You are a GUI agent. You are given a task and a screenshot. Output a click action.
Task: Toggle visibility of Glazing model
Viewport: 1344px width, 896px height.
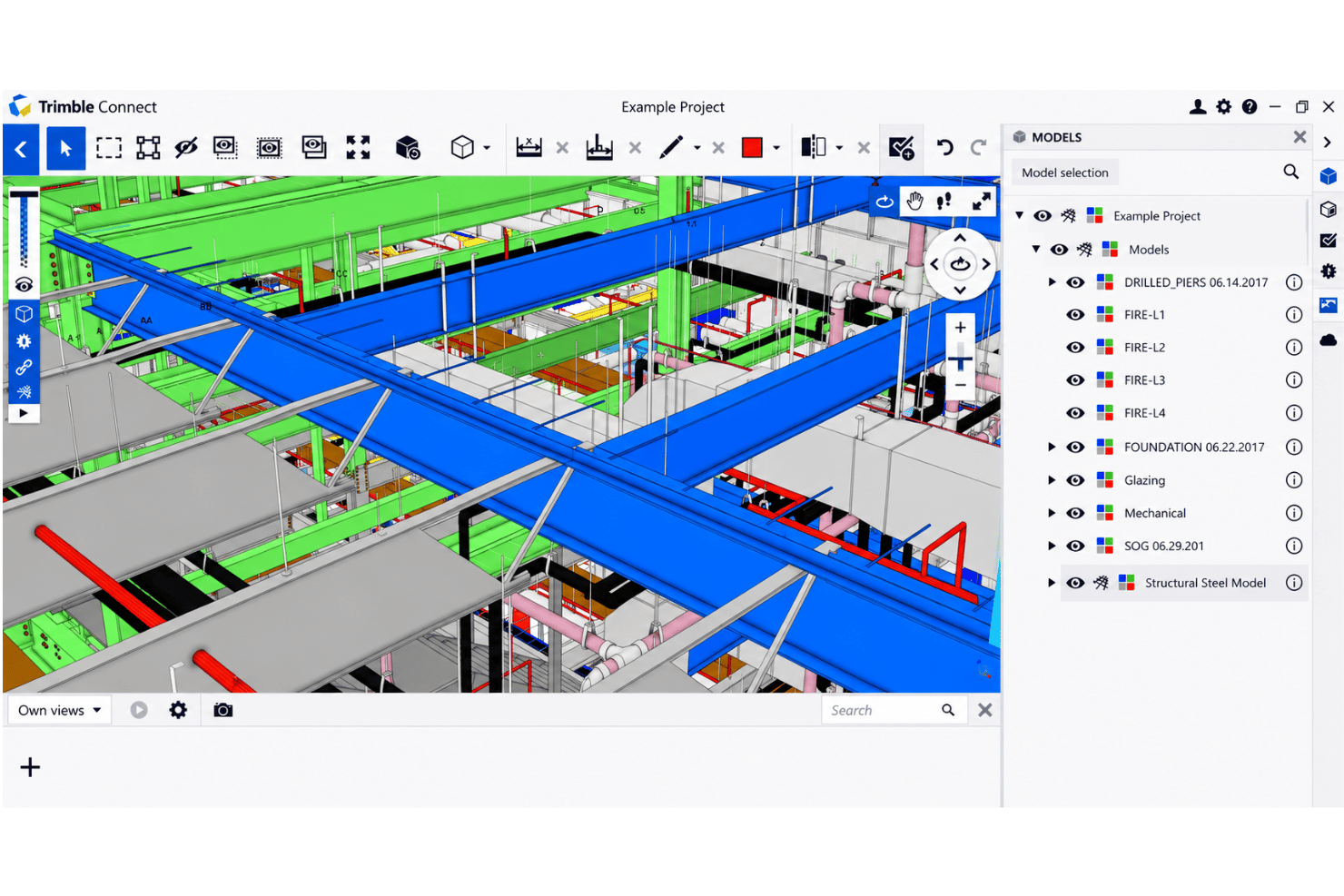click(x=1075, y=480)
